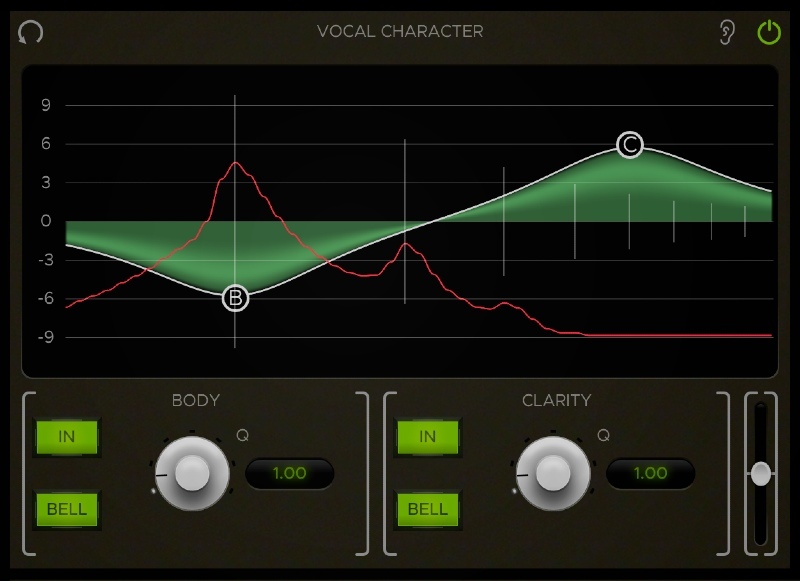Click the BODY section label

[x=196, y=400]
